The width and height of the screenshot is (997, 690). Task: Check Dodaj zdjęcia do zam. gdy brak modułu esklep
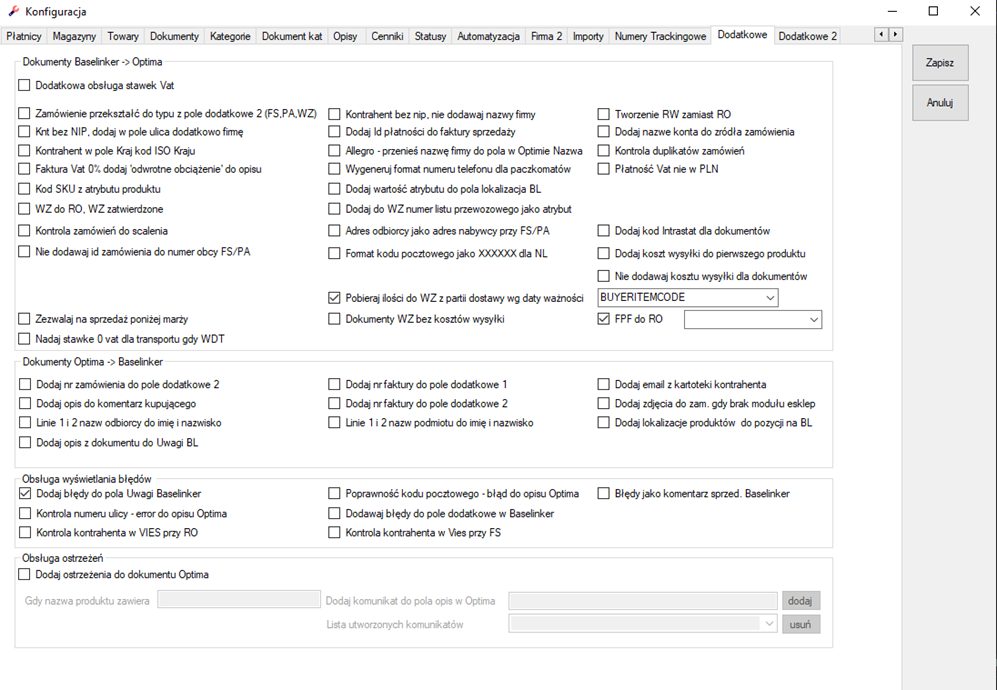(603, 403)
